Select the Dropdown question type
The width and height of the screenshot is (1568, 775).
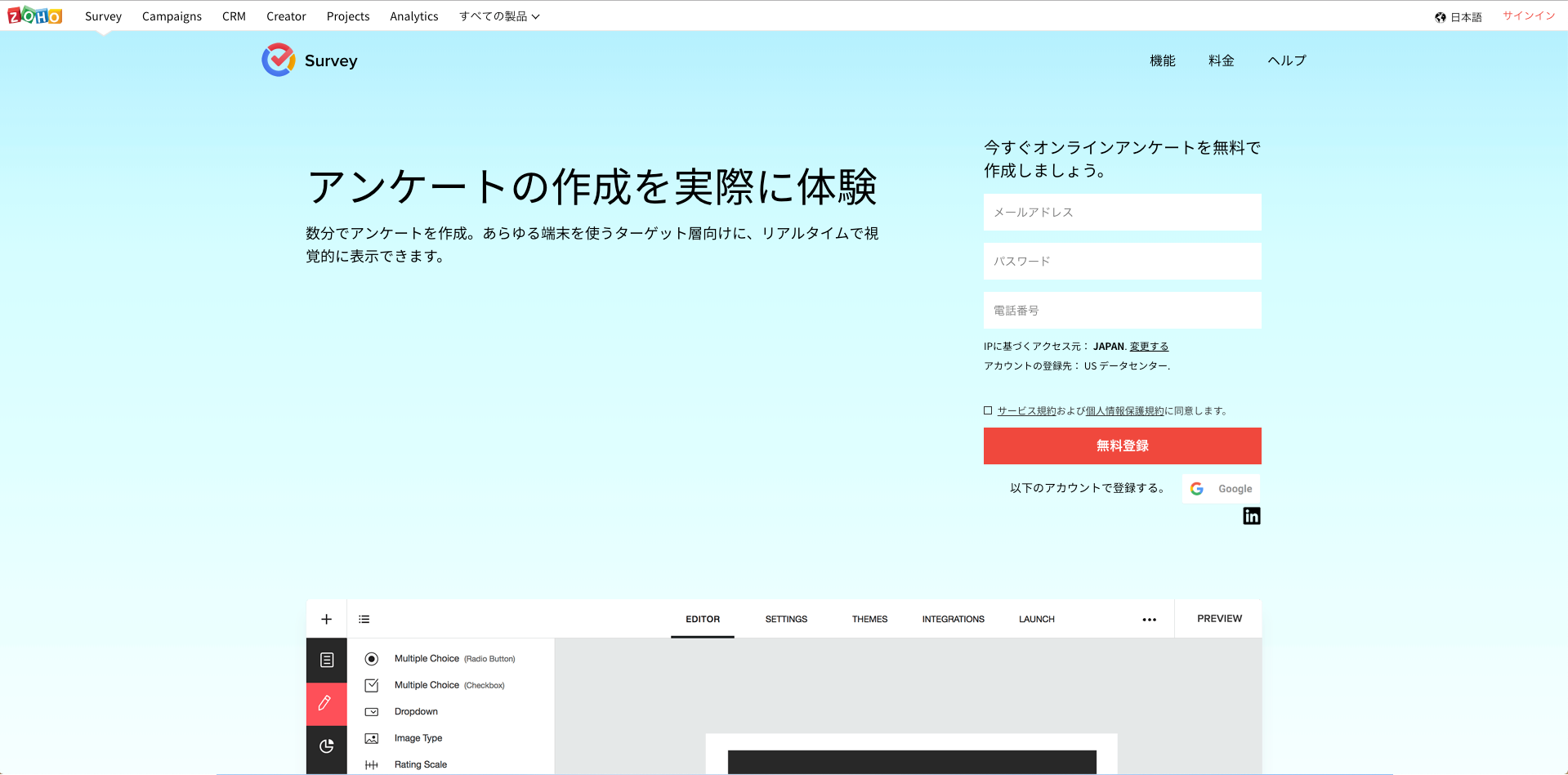417,711
